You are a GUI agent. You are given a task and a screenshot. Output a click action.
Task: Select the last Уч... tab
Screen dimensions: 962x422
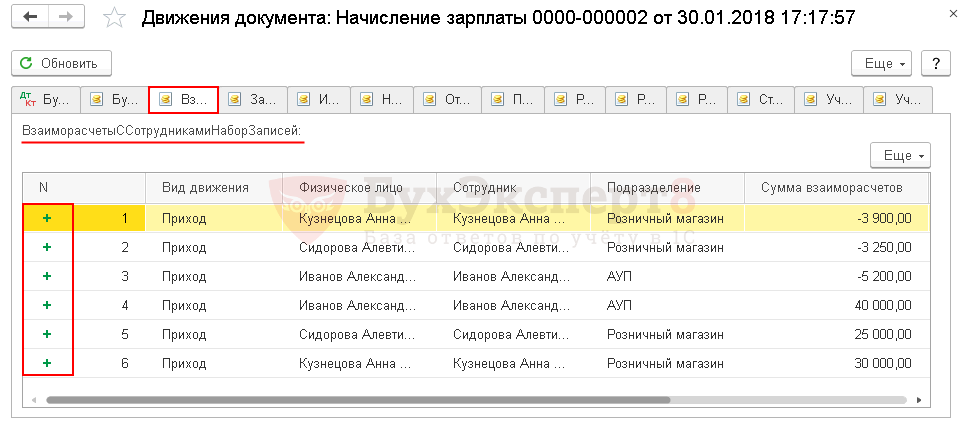pos(898,99)
